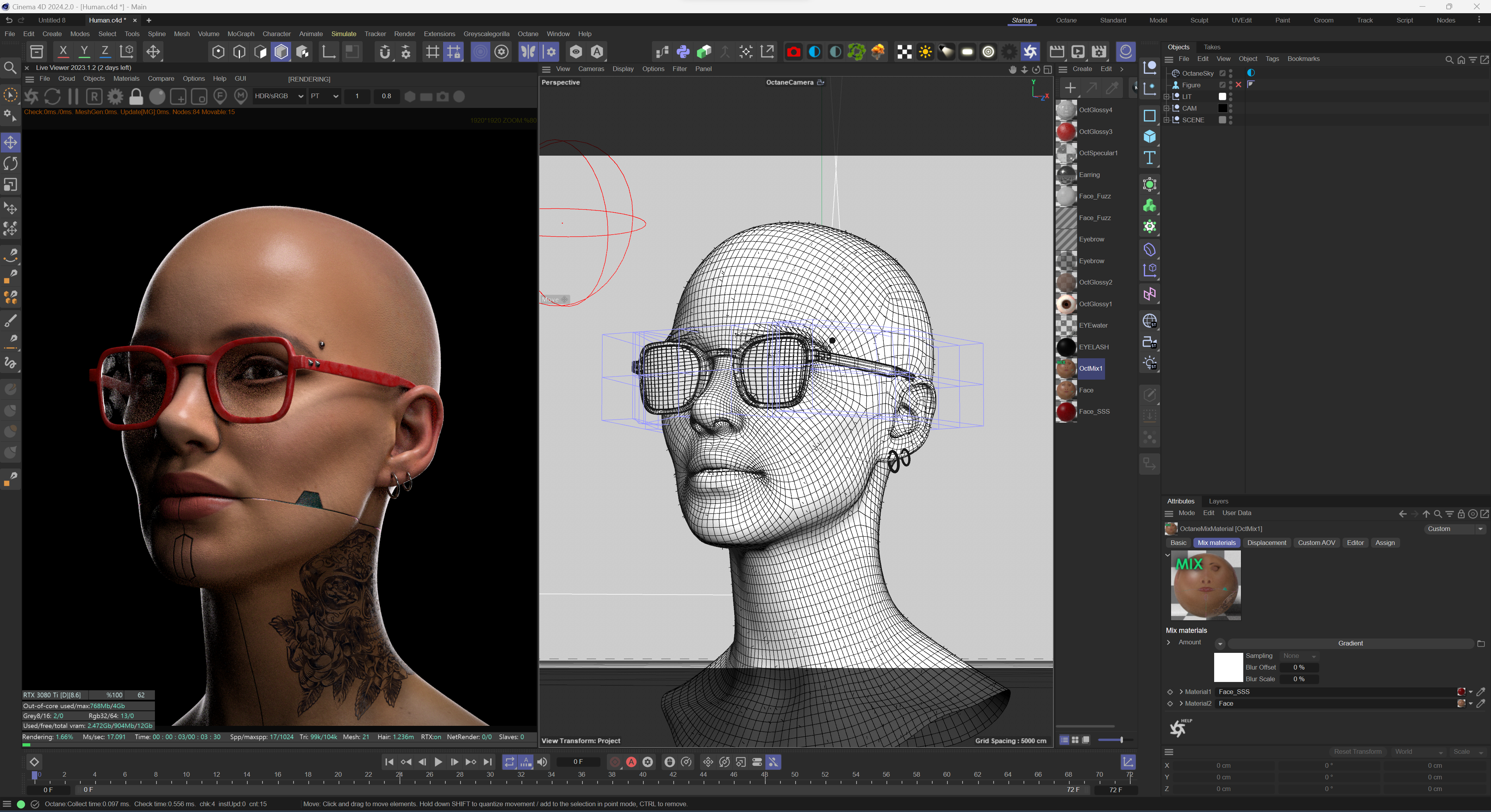
Task: Expand the Material1 Face_SSS parameter
Action: coord(1181,692)
